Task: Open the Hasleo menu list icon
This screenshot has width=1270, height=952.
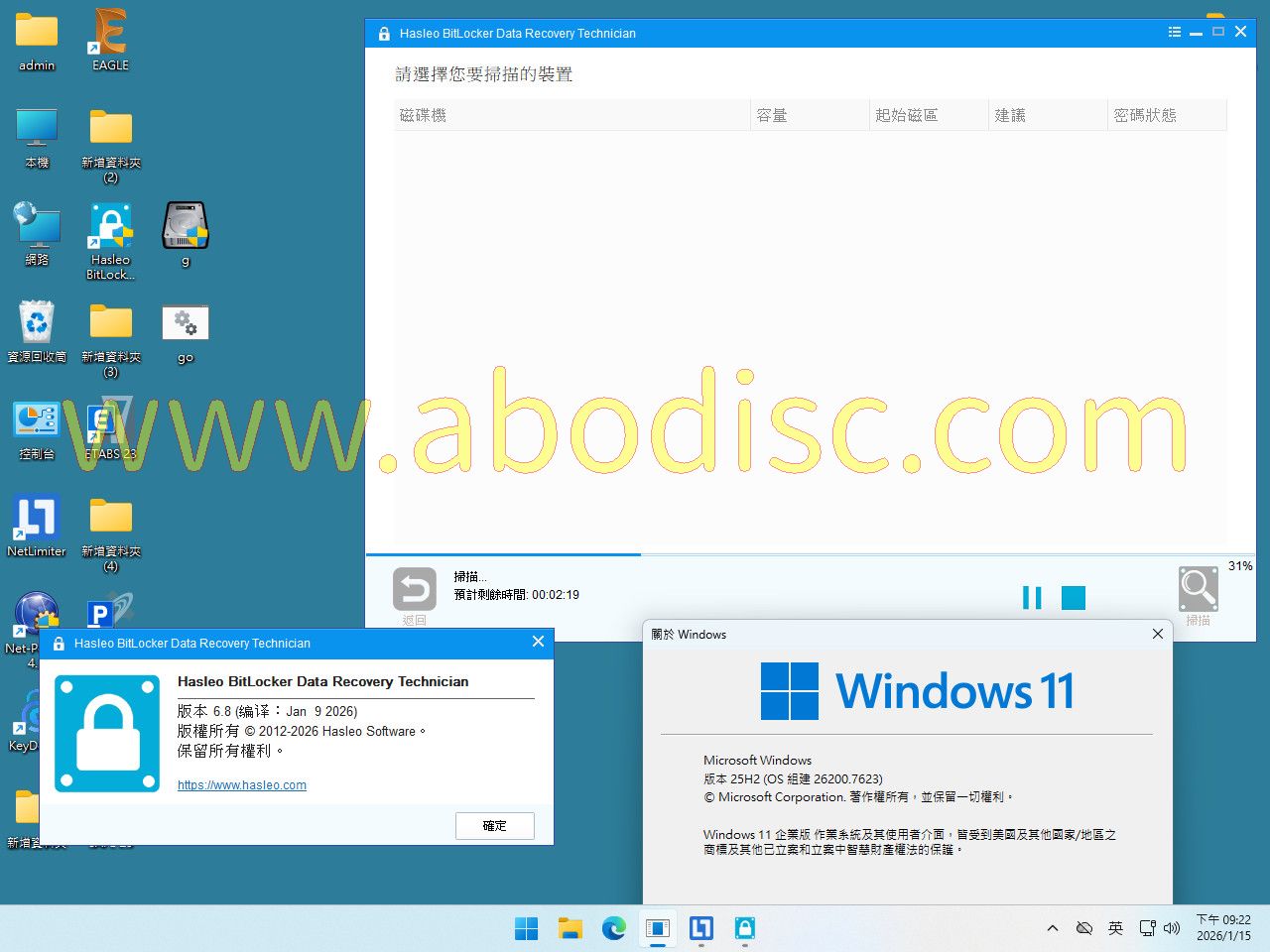Action: pos(1175,32)
